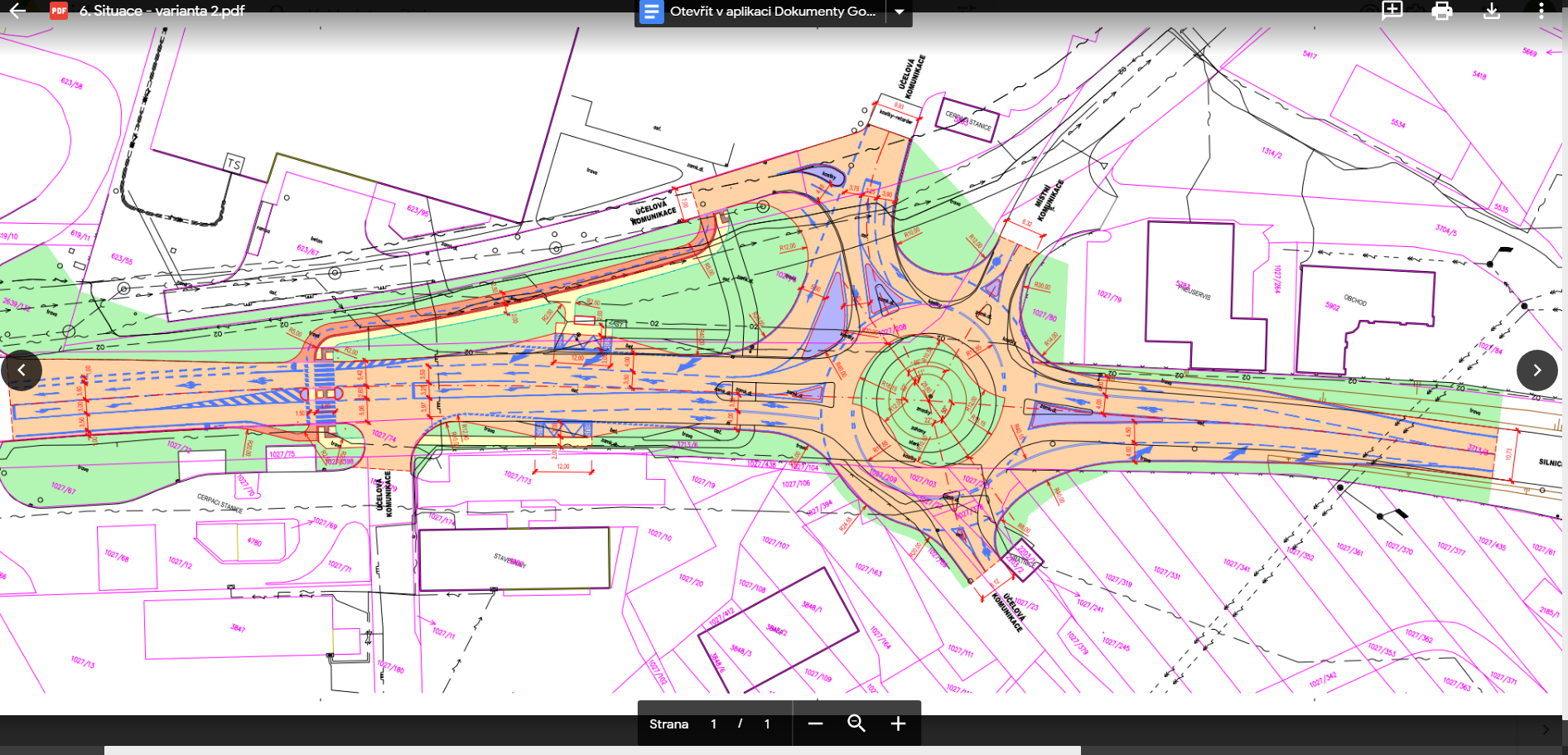The image size is (1568, 755).
Task: Click the small chevron at bottom-right corner
Action: coord(1546,730)
